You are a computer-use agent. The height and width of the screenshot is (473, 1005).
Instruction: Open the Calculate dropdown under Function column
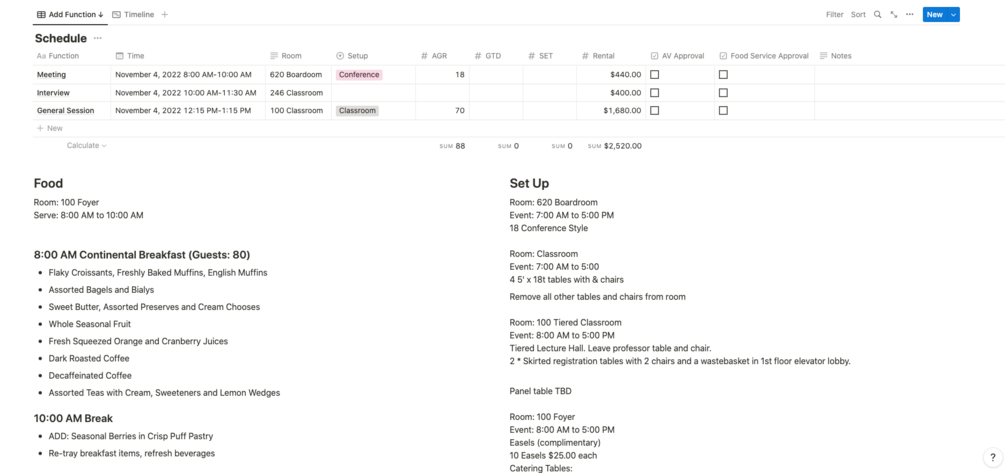click(x=86, y=146)
